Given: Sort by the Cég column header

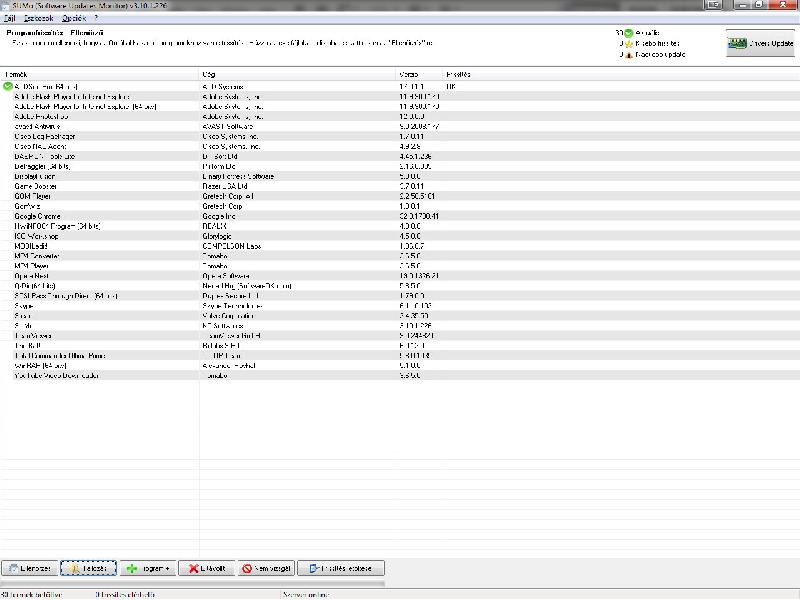Looking at the screenshot, I should pyautogui.click(x=297, y=74).
